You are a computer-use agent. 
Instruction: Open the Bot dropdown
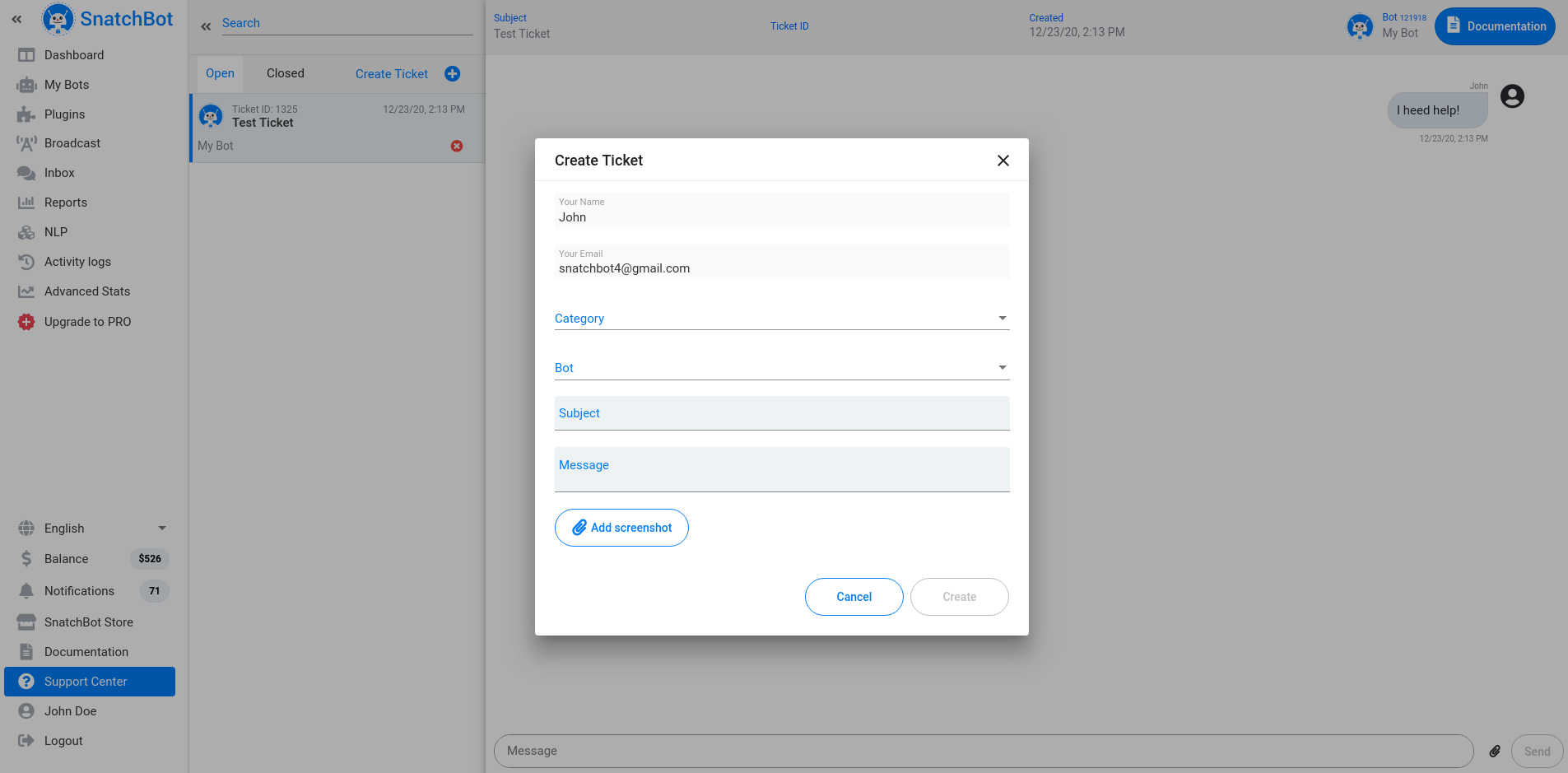pyautogui.click(x=782, y=368)
